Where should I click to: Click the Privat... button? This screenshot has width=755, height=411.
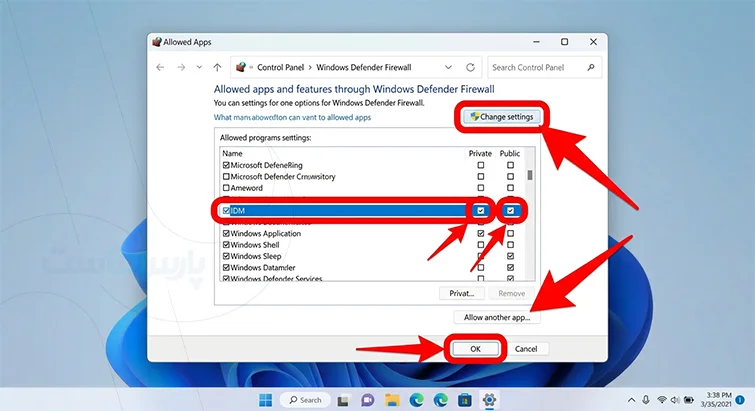(461, 293)
